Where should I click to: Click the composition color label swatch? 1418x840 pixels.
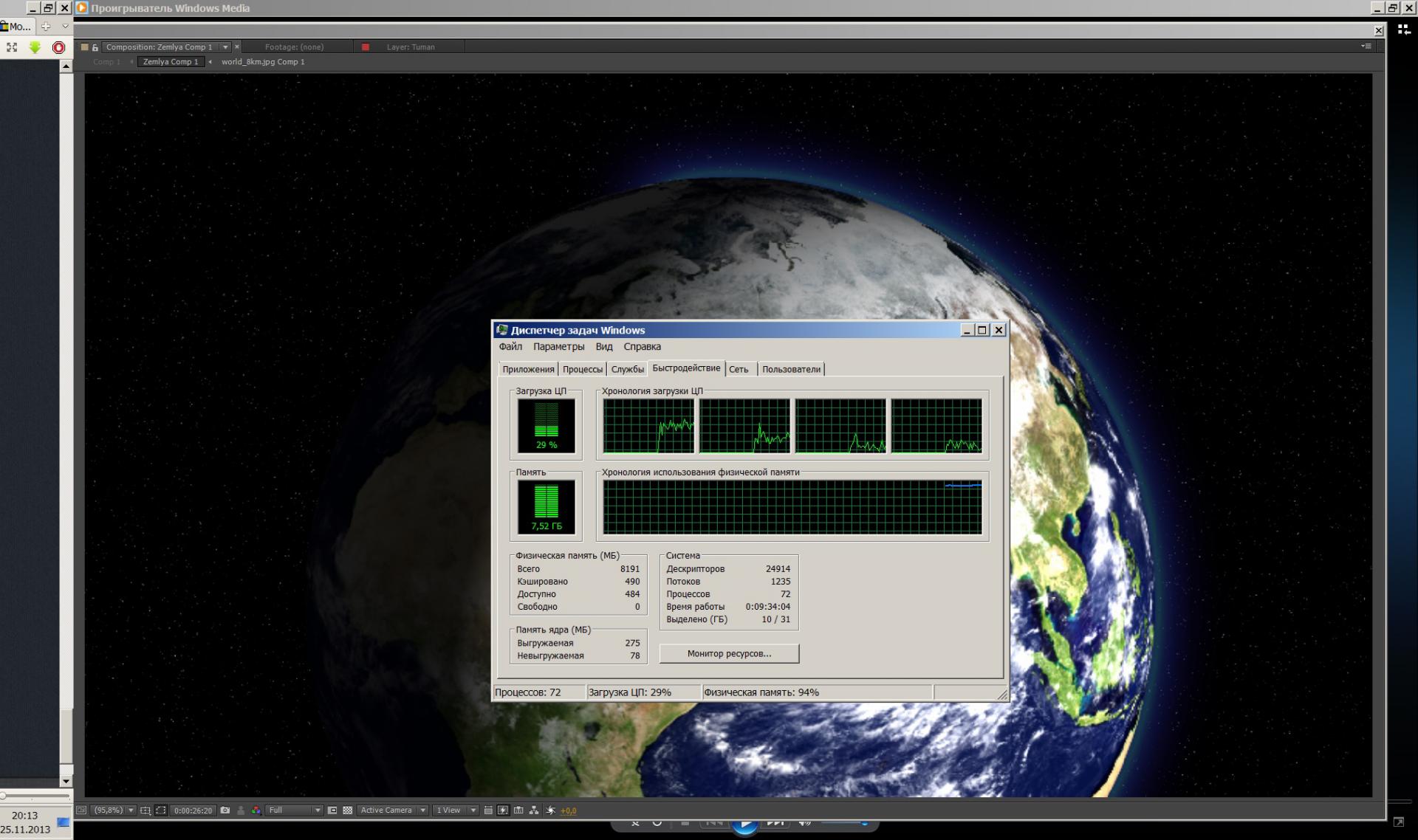click(84, 47)
